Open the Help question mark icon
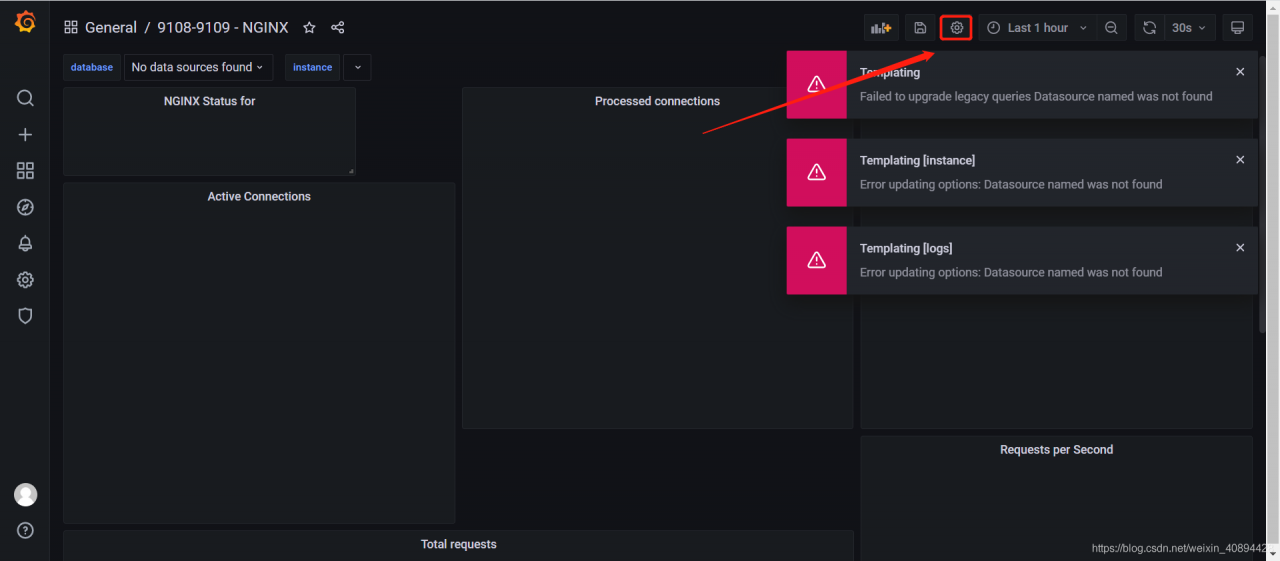 pyautogui.click(x=25, y=530)
